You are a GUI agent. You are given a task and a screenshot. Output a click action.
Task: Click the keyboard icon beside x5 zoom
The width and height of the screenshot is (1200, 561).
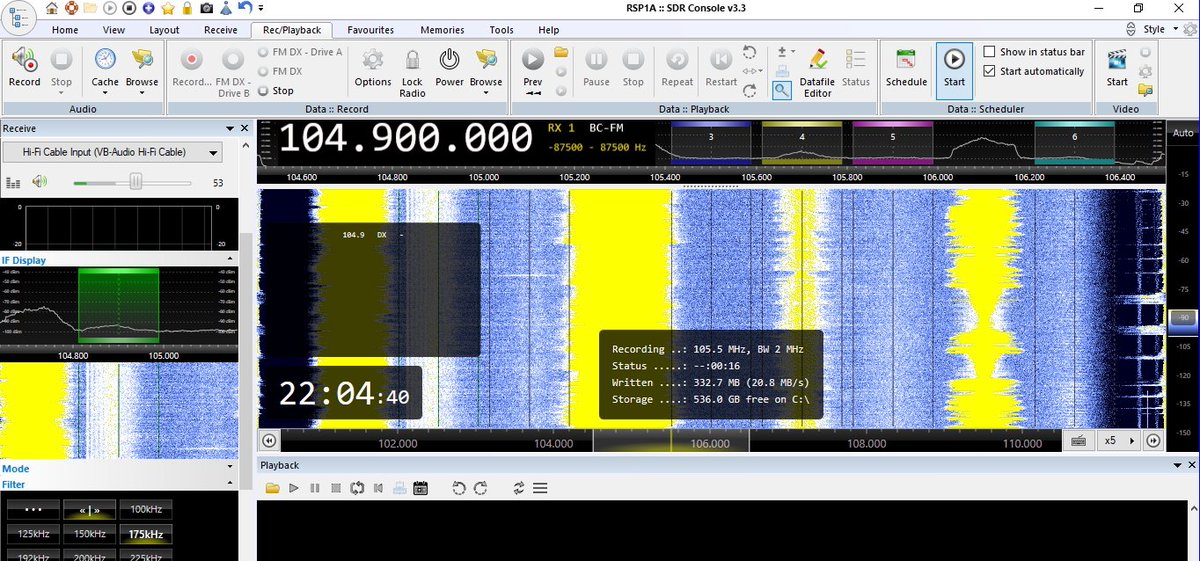(x=1079, y=440)
